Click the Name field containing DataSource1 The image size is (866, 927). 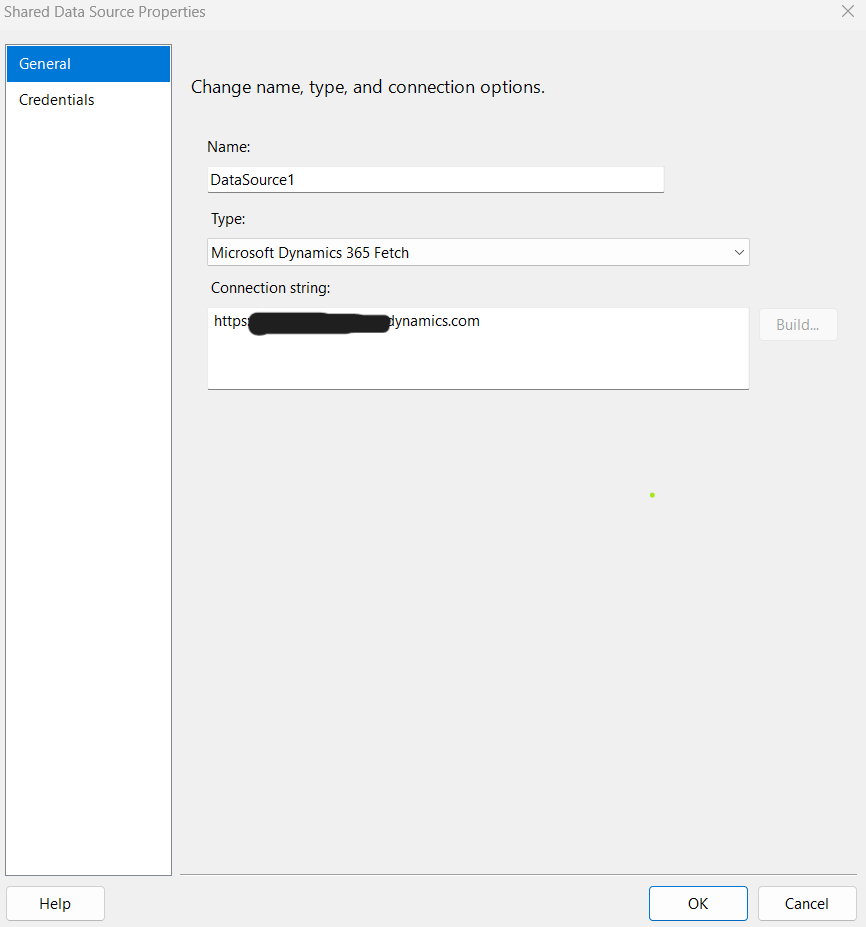436,180
